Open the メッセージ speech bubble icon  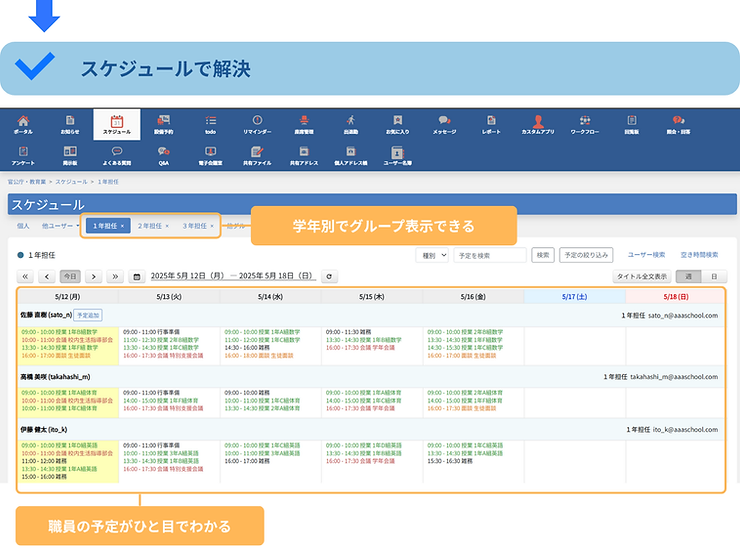coord(444,123)
